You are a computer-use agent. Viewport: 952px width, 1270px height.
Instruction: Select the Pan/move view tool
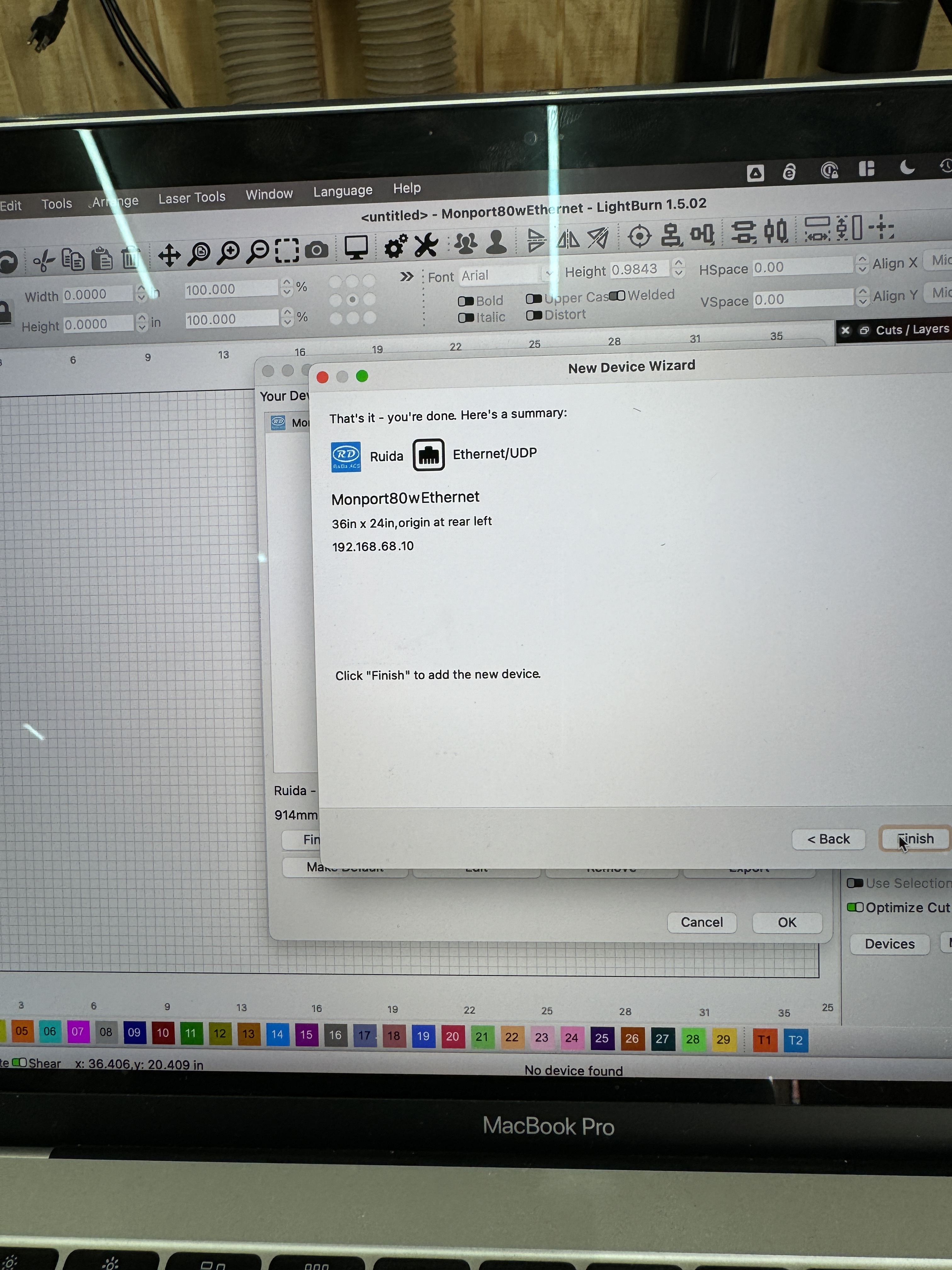(169, 255)
